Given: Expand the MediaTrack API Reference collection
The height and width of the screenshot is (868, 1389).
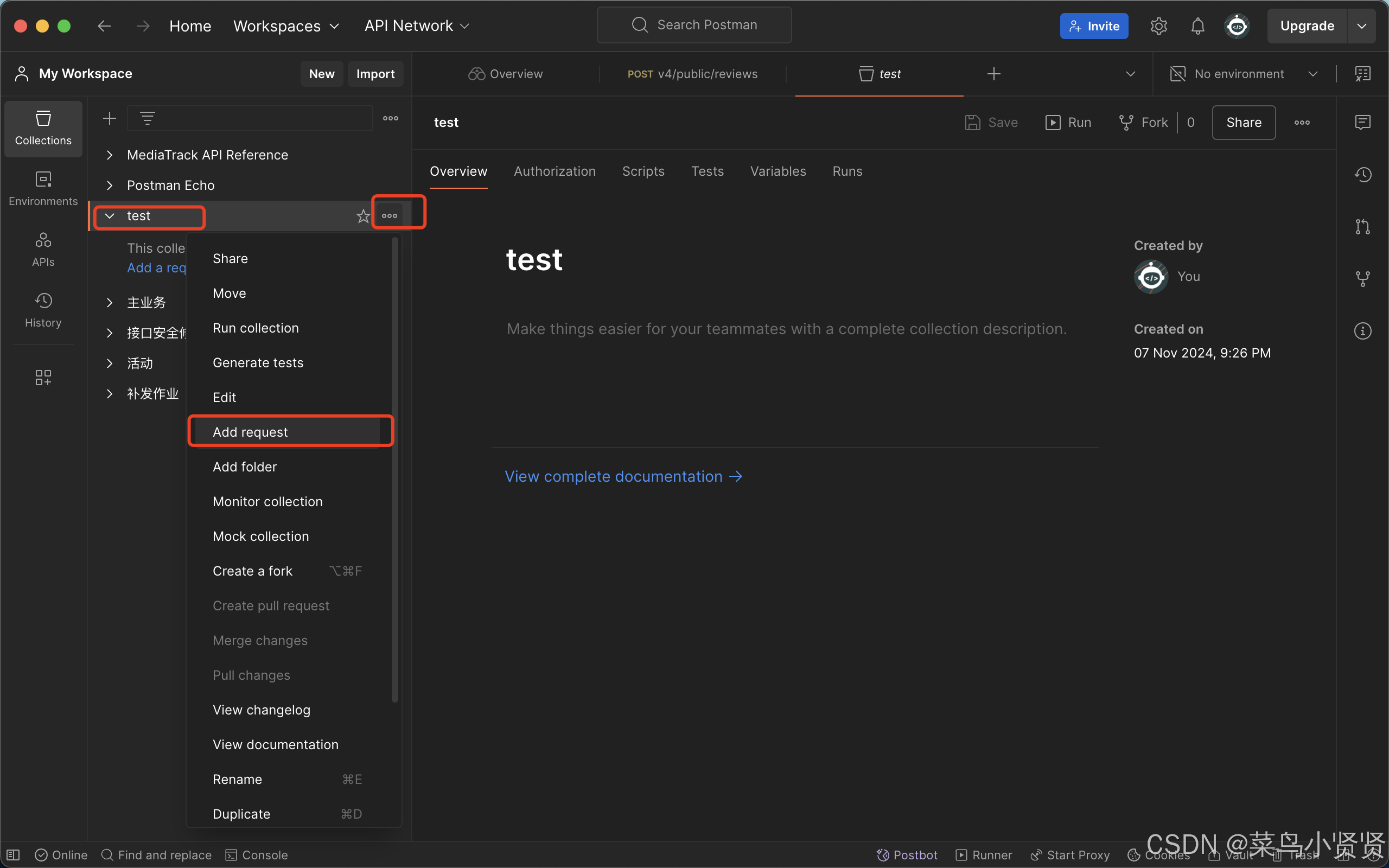Looking at the screenshot, I should point(110,155).
